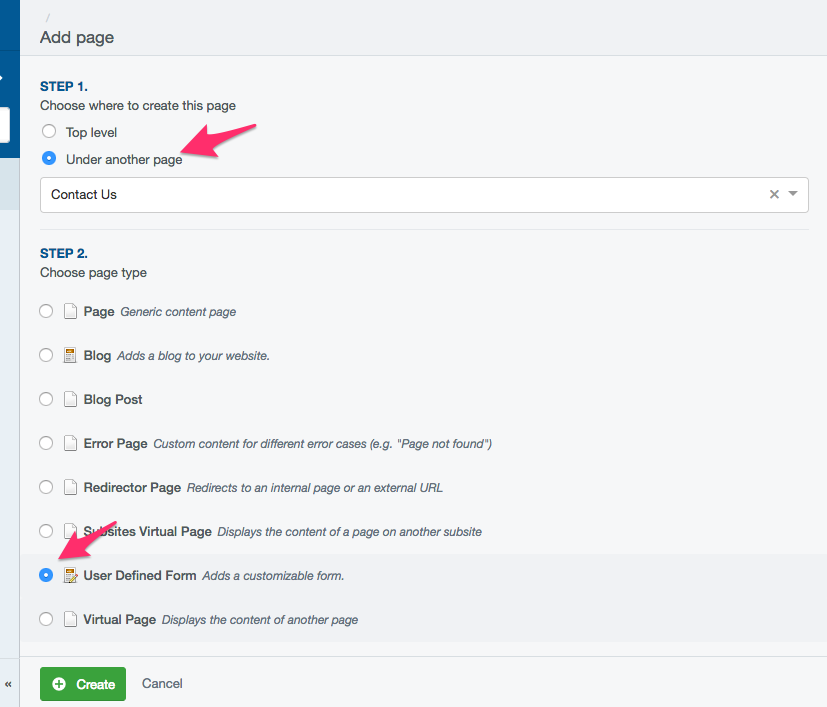
Task: Select the Error Page radio button
Action: [46, 443]
